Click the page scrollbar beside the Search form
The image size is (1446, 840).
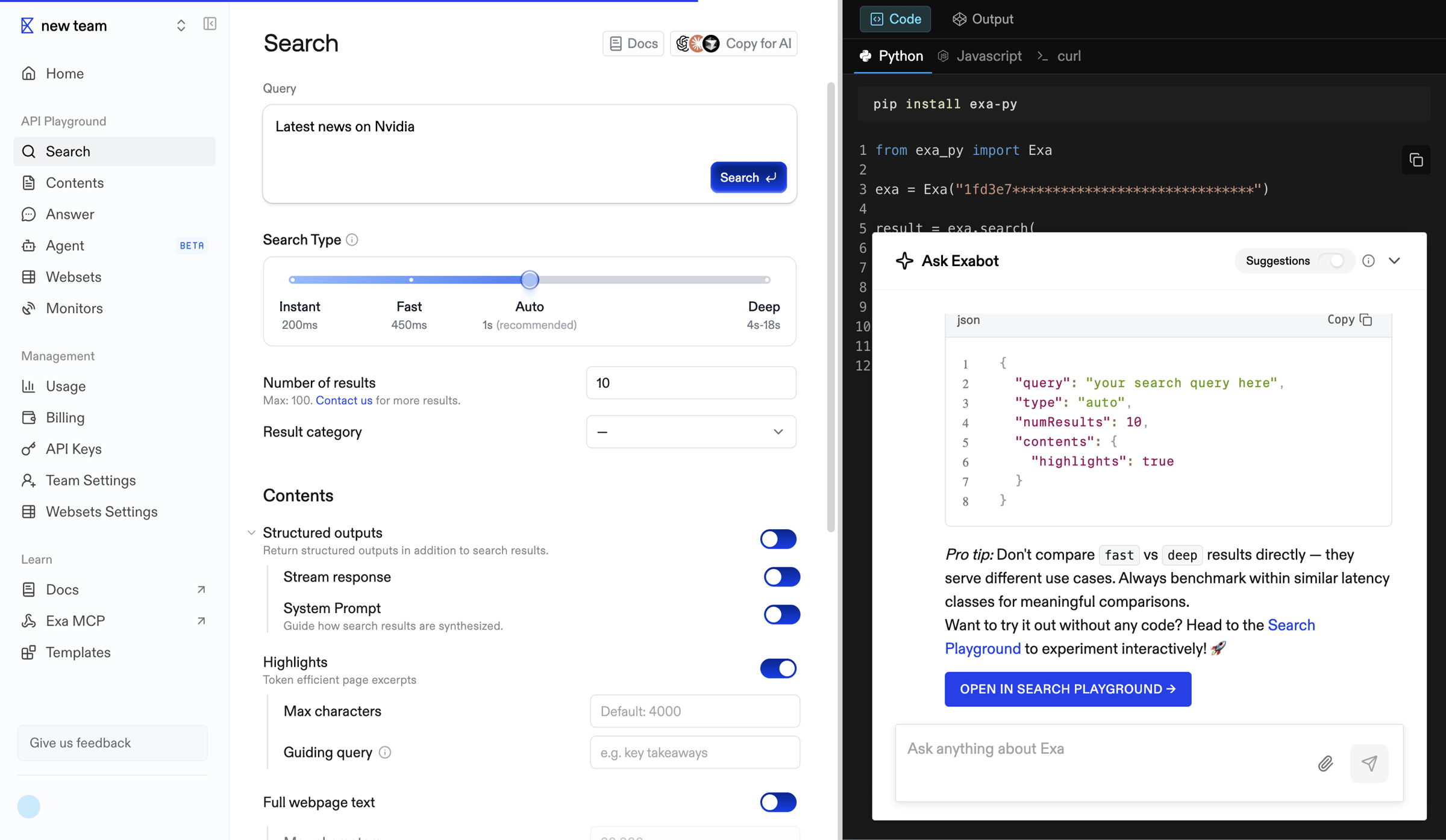click(x=831, y=307)
